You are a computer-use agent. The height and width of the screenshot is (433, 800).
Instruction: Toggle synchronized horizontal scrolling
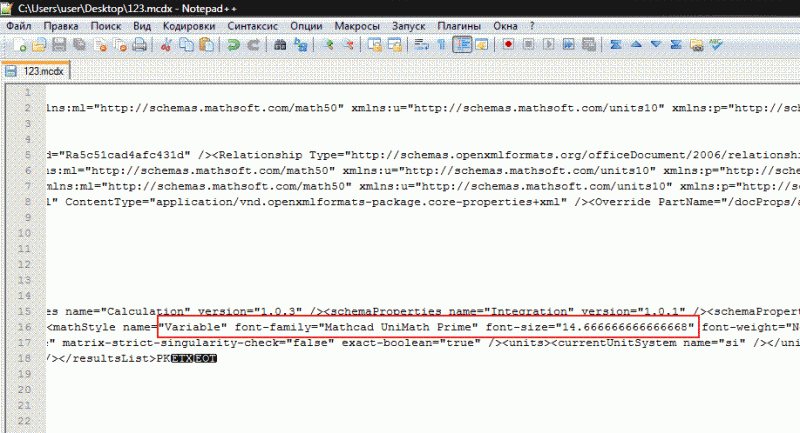pyautogui.click(x=394, y=45)
